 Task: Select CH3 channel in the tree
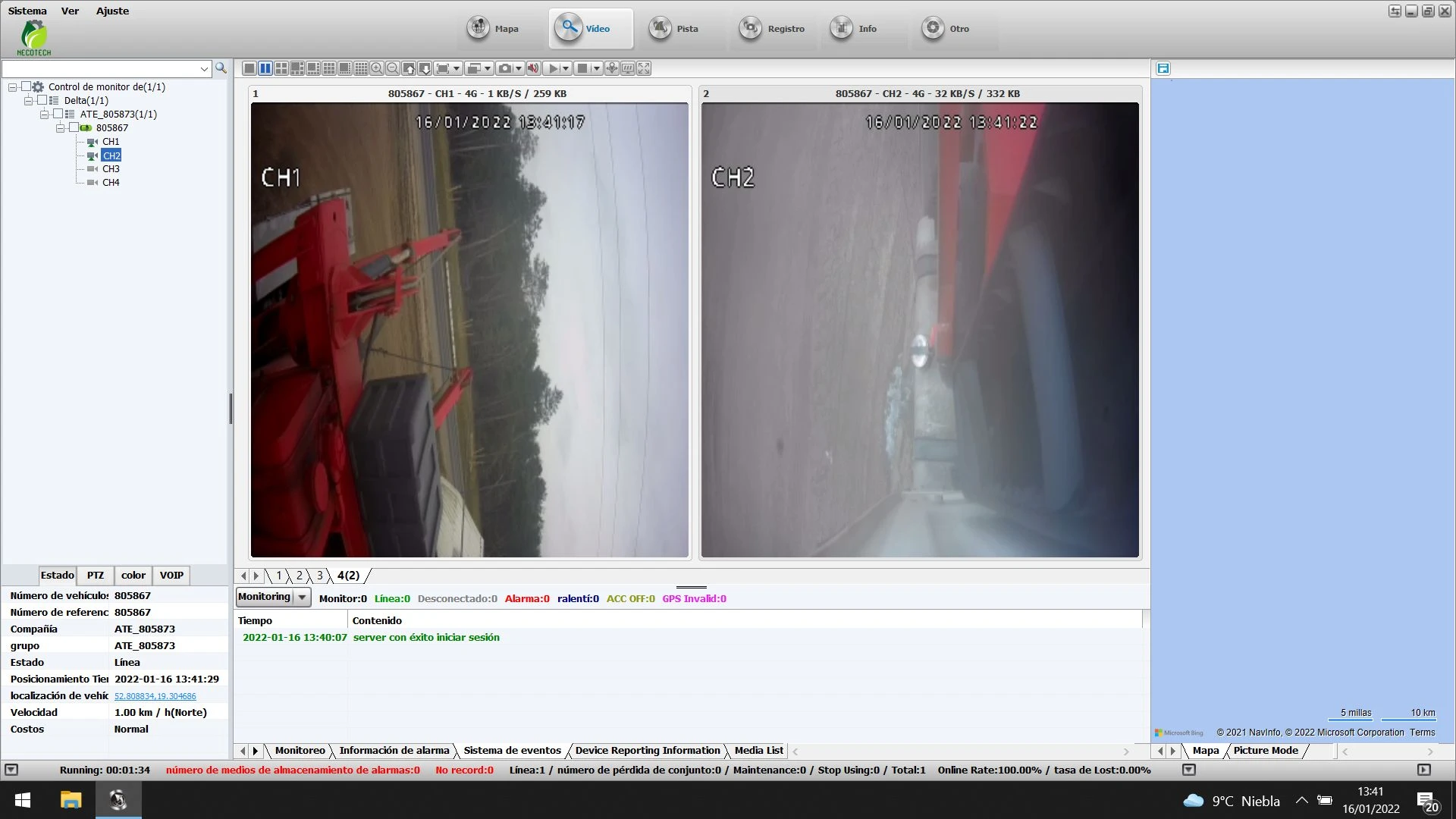(x=111, y=168)
